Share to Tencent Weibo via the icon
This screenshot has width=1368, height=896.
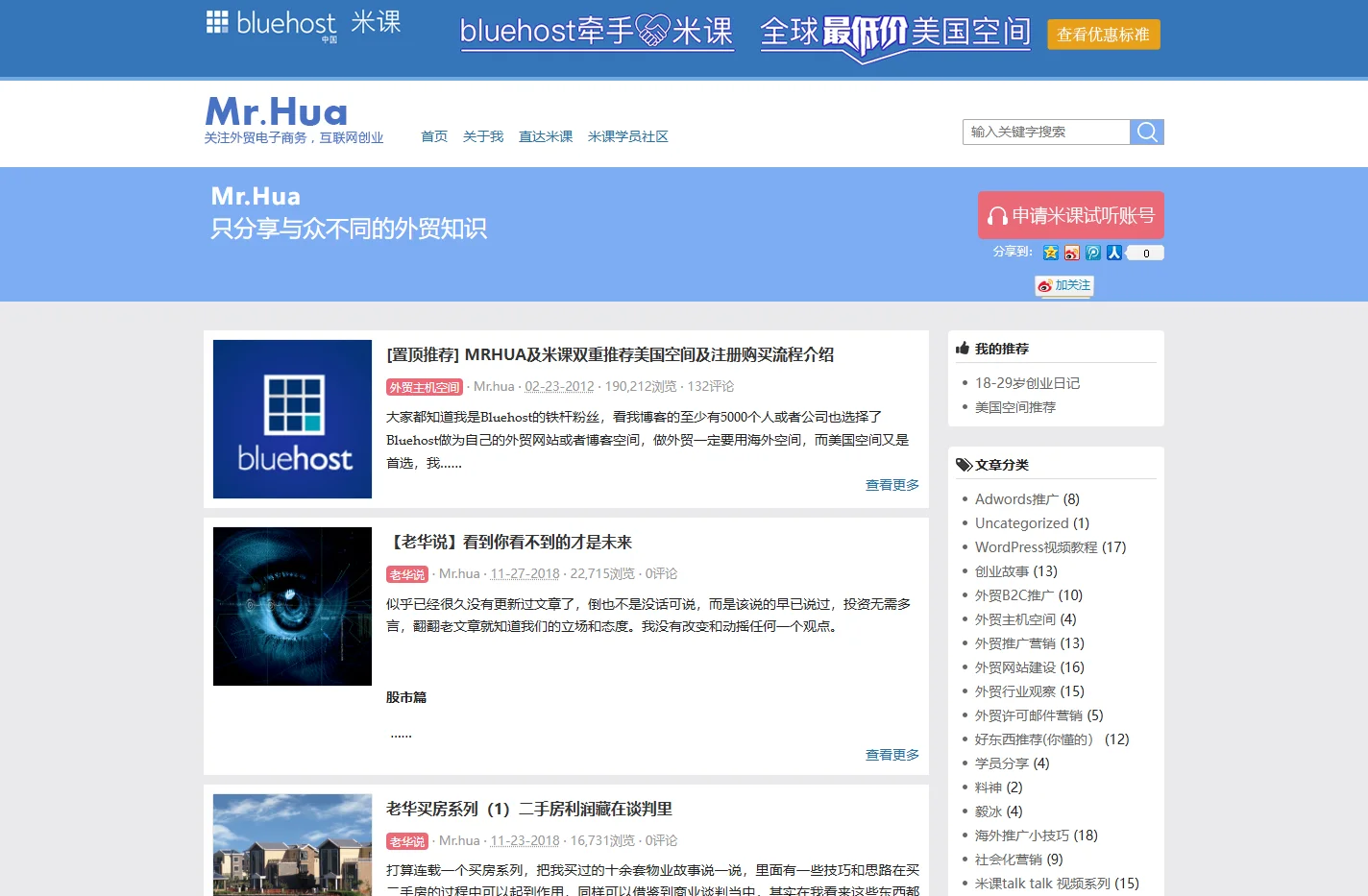(1093, 253)
